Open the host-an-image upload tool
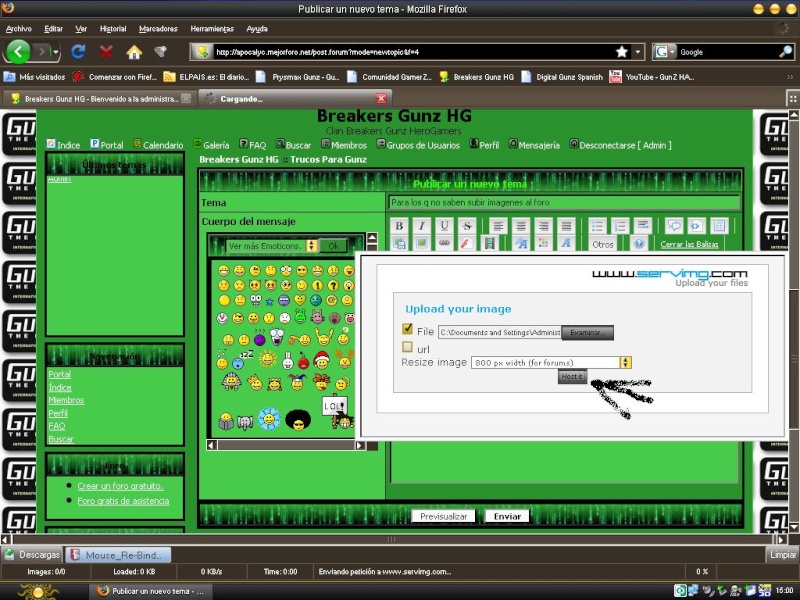 [x=399, y=243]
